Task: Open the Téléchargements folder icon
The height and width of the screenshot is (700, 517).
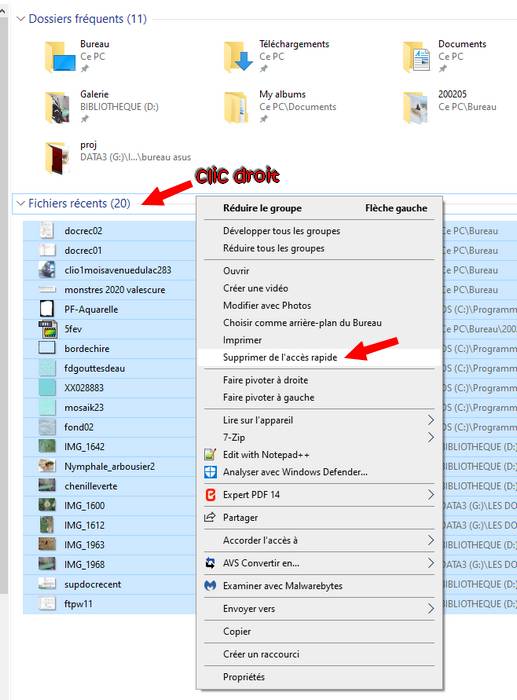Action: pos(238,57)
